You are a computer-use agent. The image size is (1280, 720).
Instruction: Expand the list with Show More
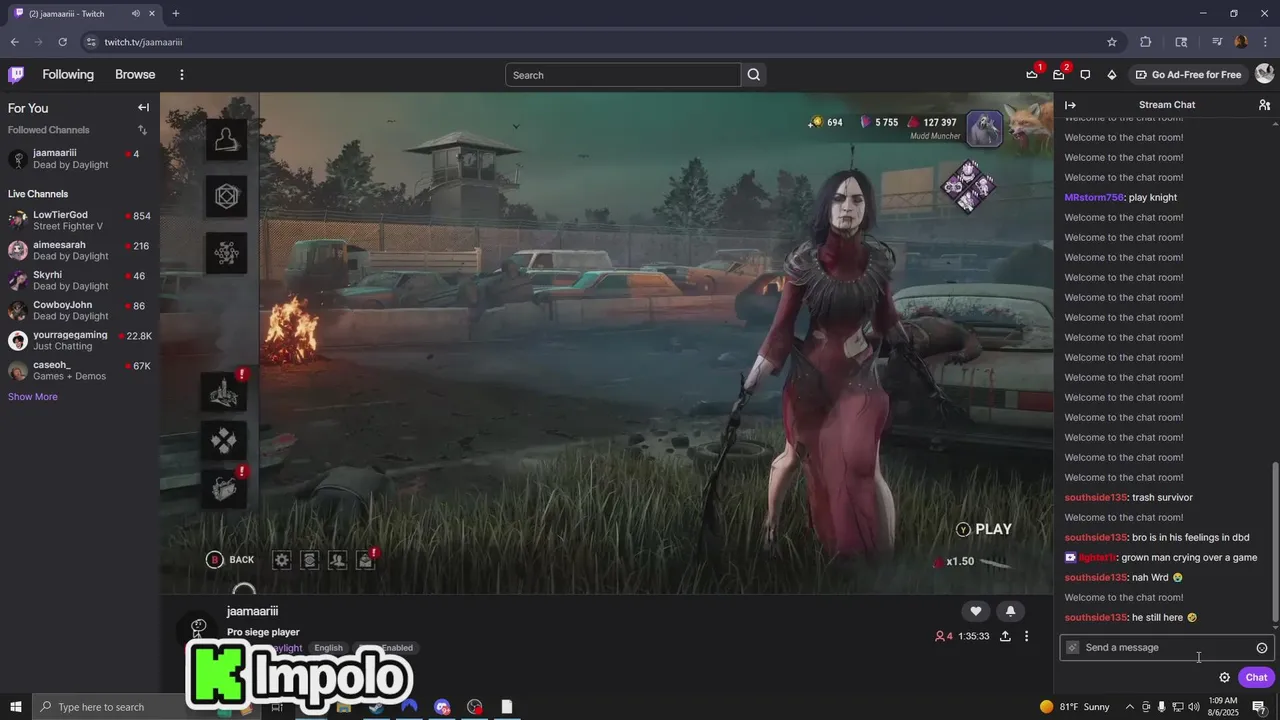tap(33, 397)
